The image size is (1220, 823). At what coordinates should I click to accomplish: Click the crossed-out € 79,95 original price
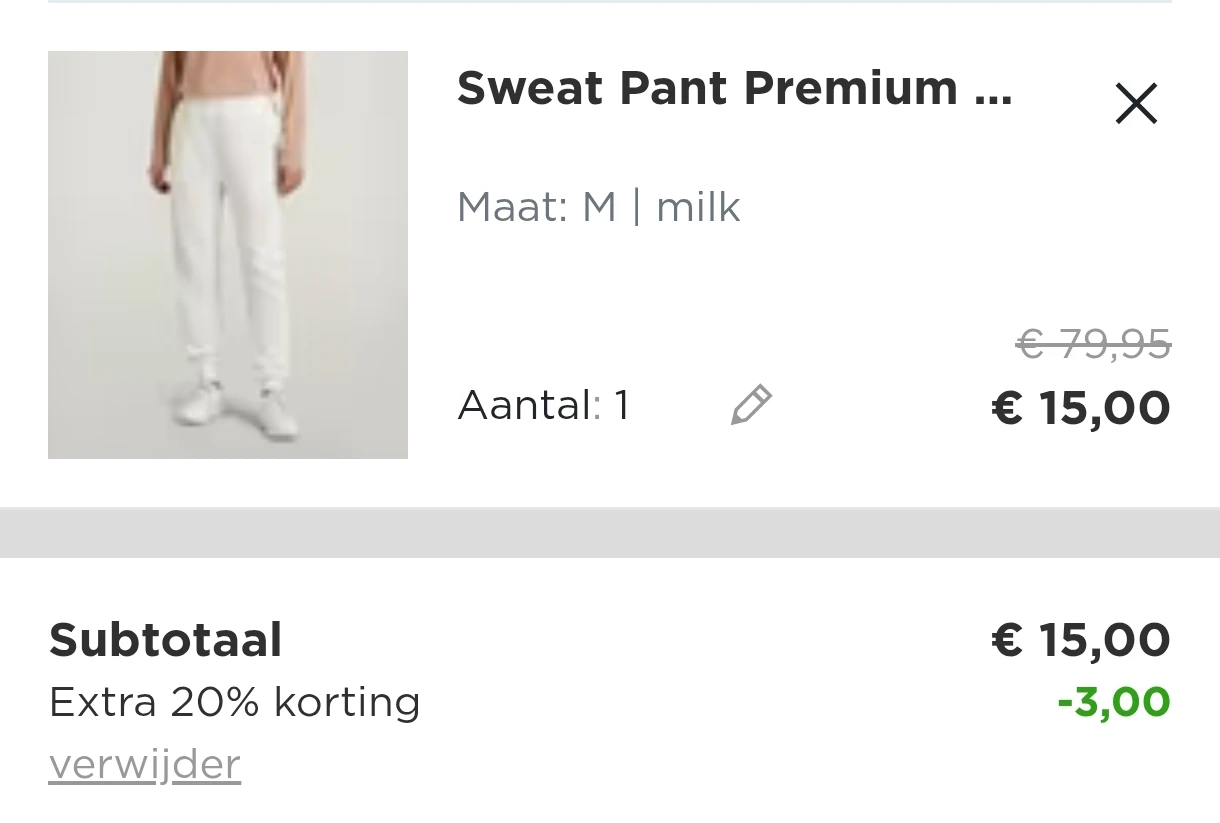[x=1094, y=344]
